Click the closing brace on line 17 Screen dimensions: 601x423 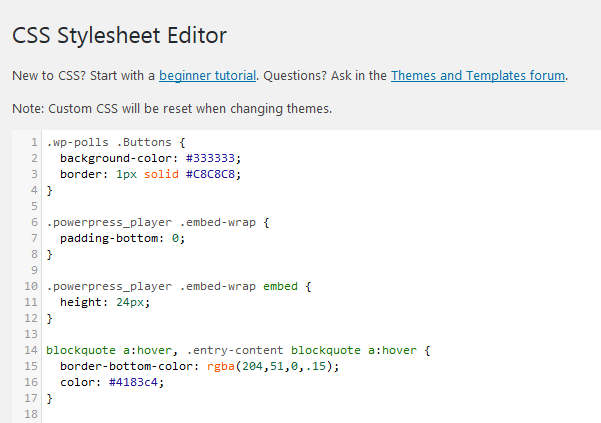click(x=49, y=398)
